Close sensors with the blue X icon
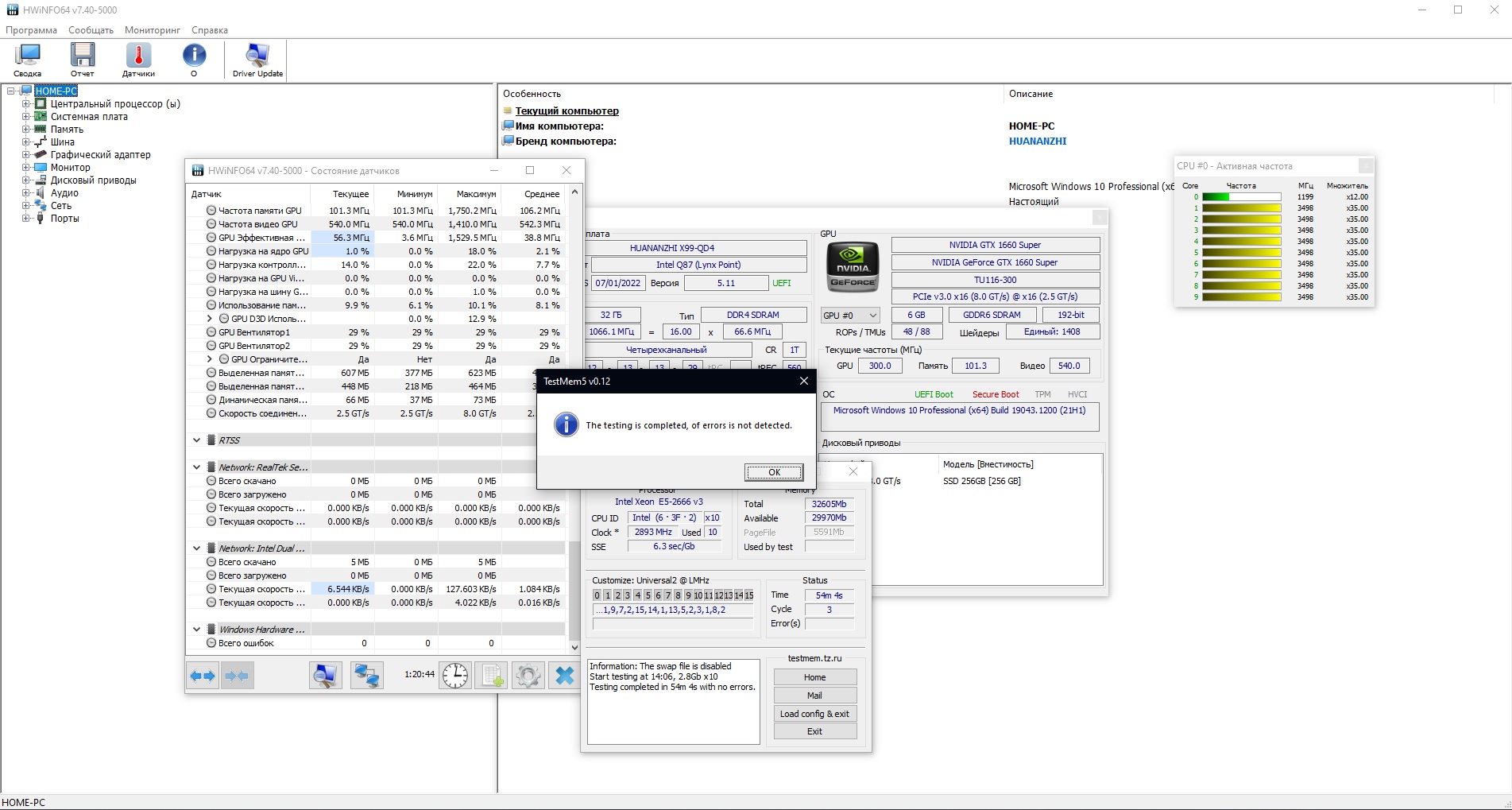 [x=564, y=676]
